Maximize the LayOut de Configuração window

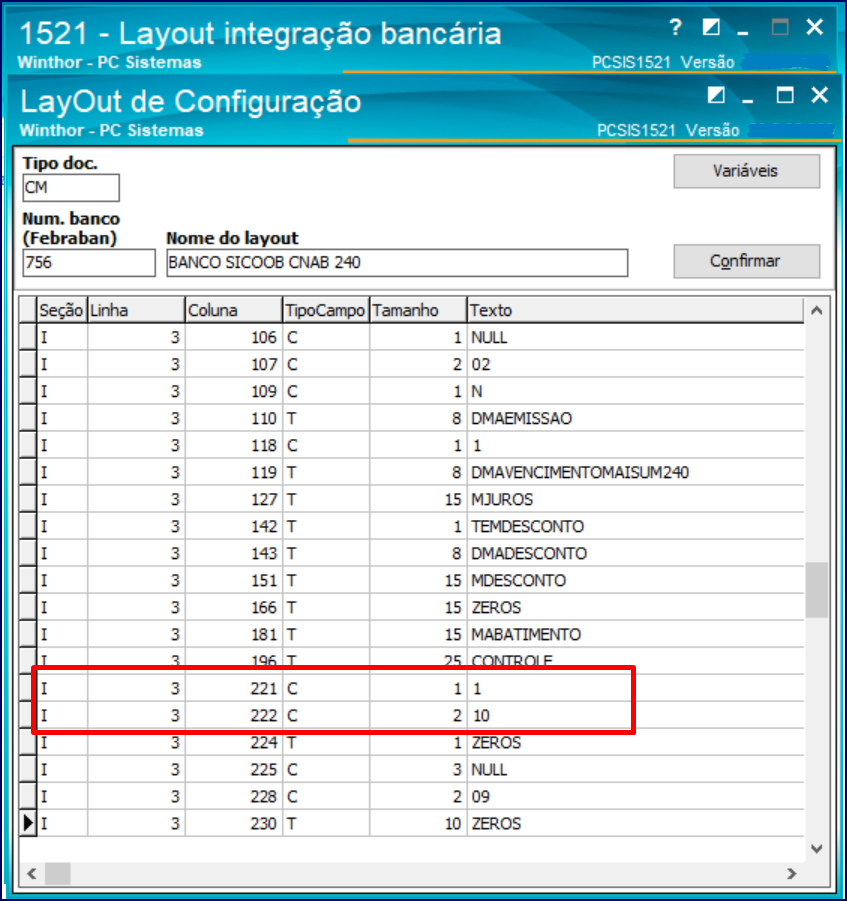click(785, 96)
